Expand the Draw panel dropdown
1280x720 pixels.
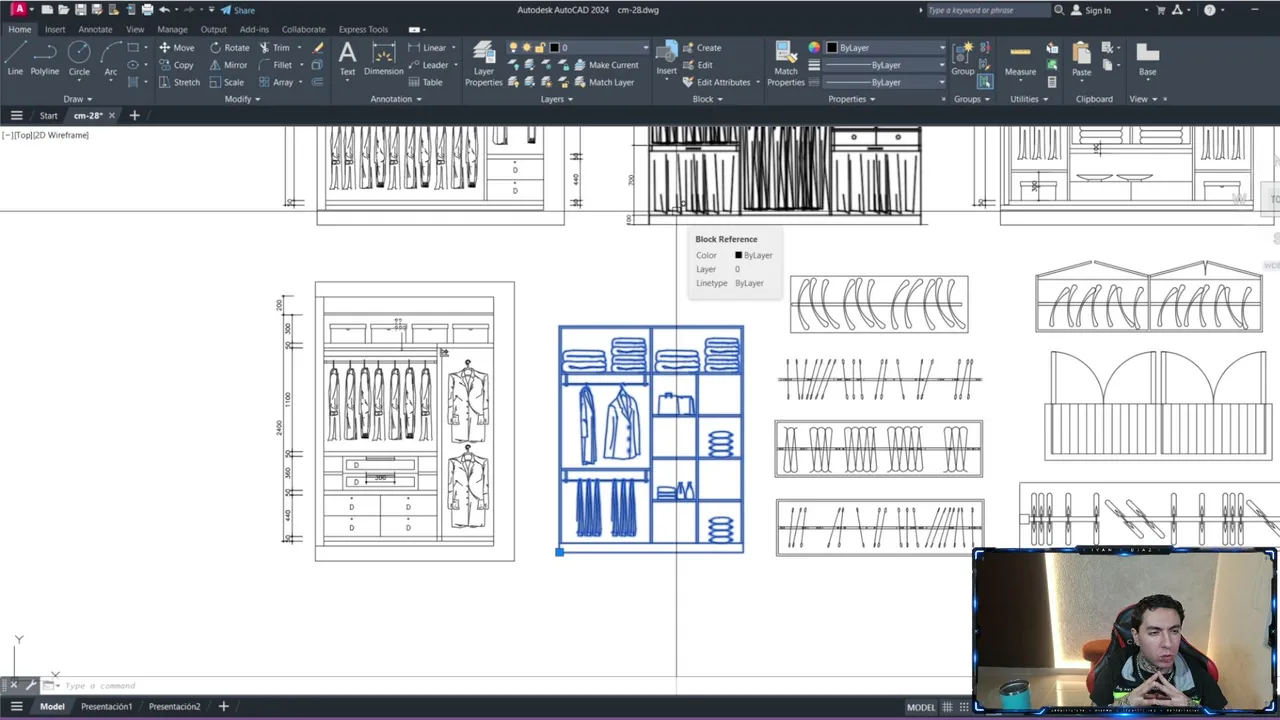click(78, 99)
